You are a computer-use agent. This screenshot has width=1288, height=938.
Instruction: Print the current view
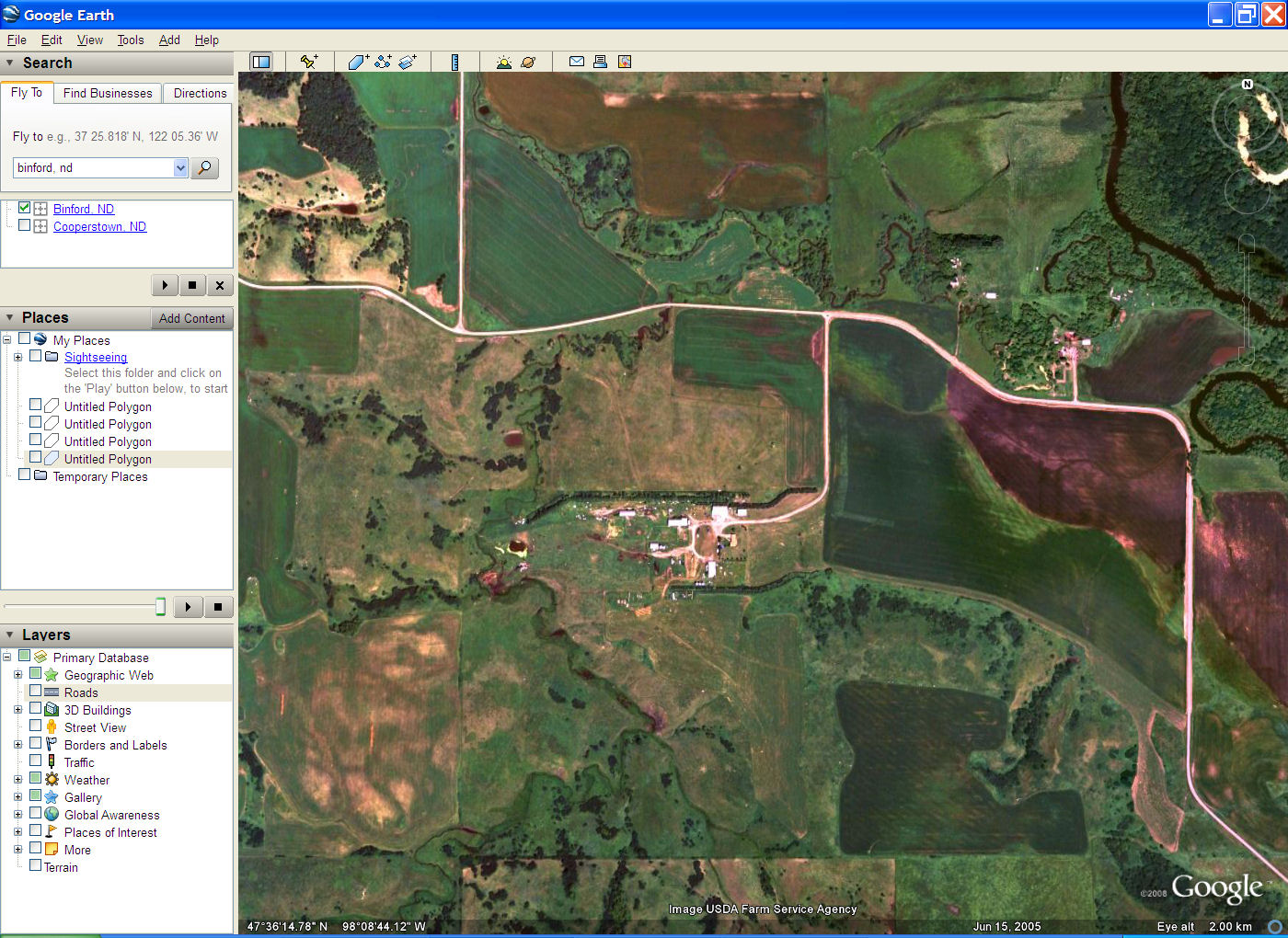(x=600, y=62)
